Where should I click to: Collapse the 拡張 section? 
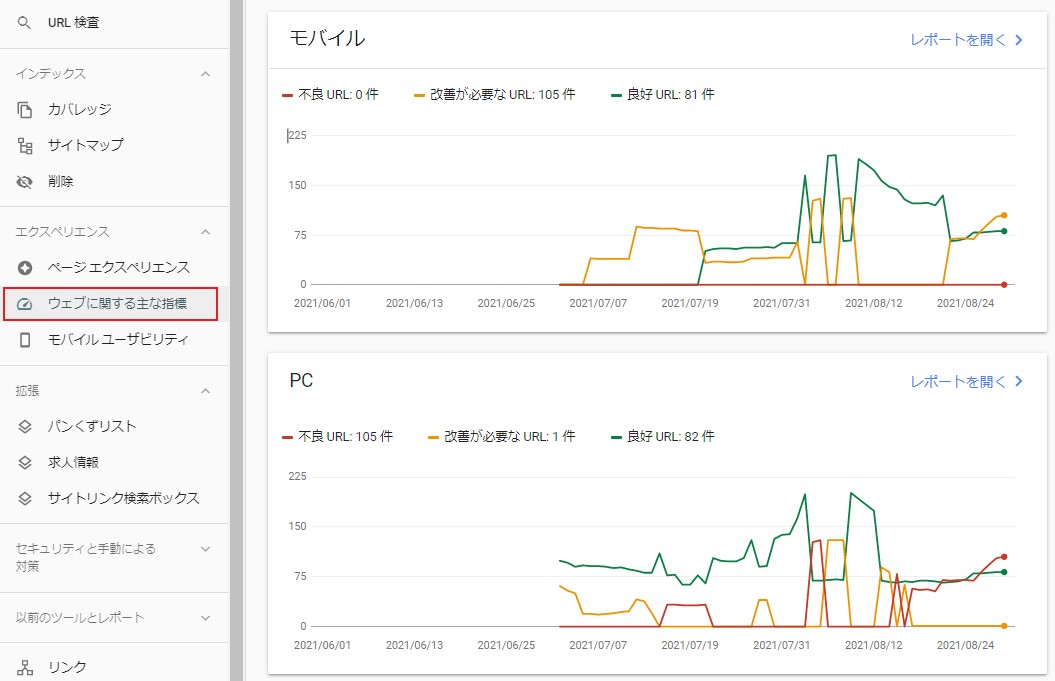[x=206, y=391]
